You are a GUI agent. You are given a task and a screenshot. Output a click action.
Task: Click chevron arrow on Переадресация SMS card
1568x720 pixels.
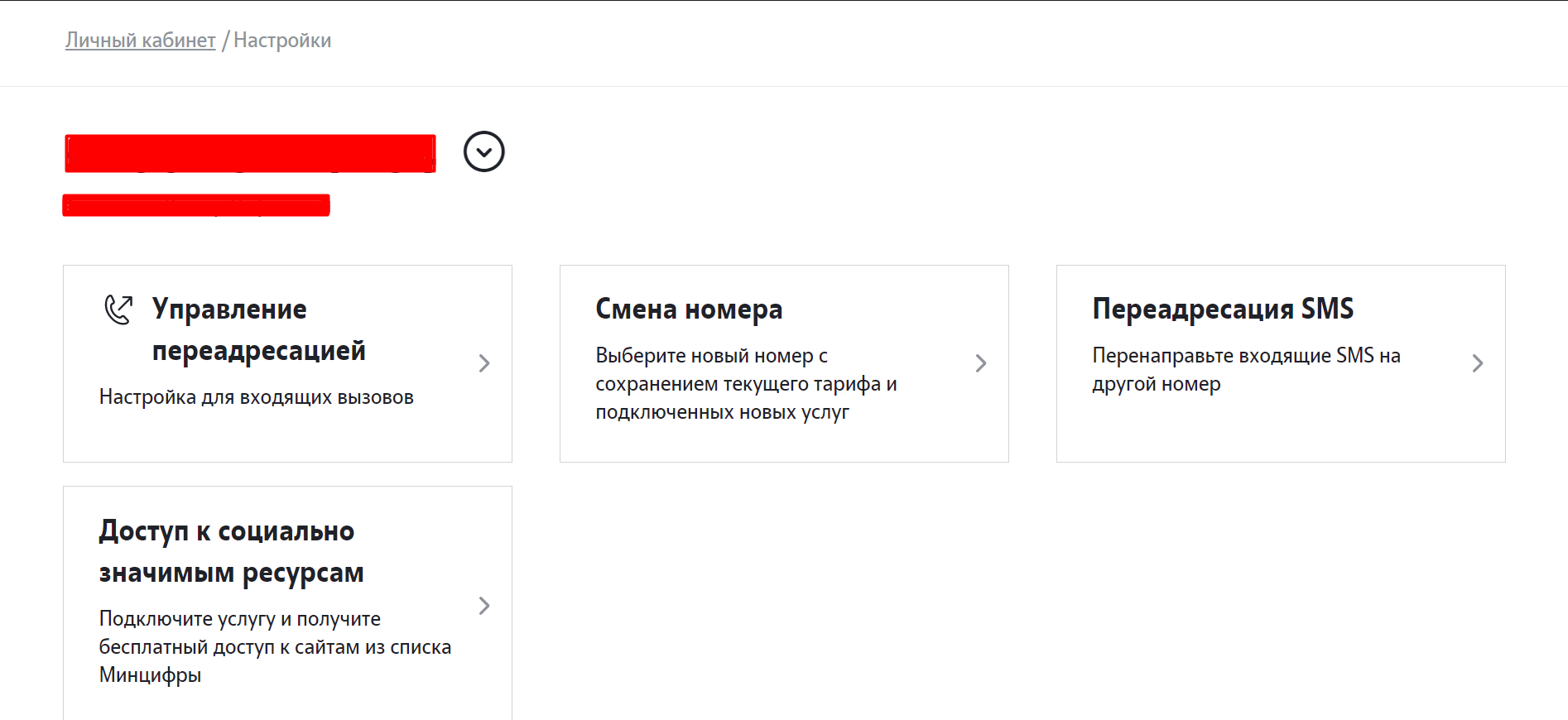1478,363
